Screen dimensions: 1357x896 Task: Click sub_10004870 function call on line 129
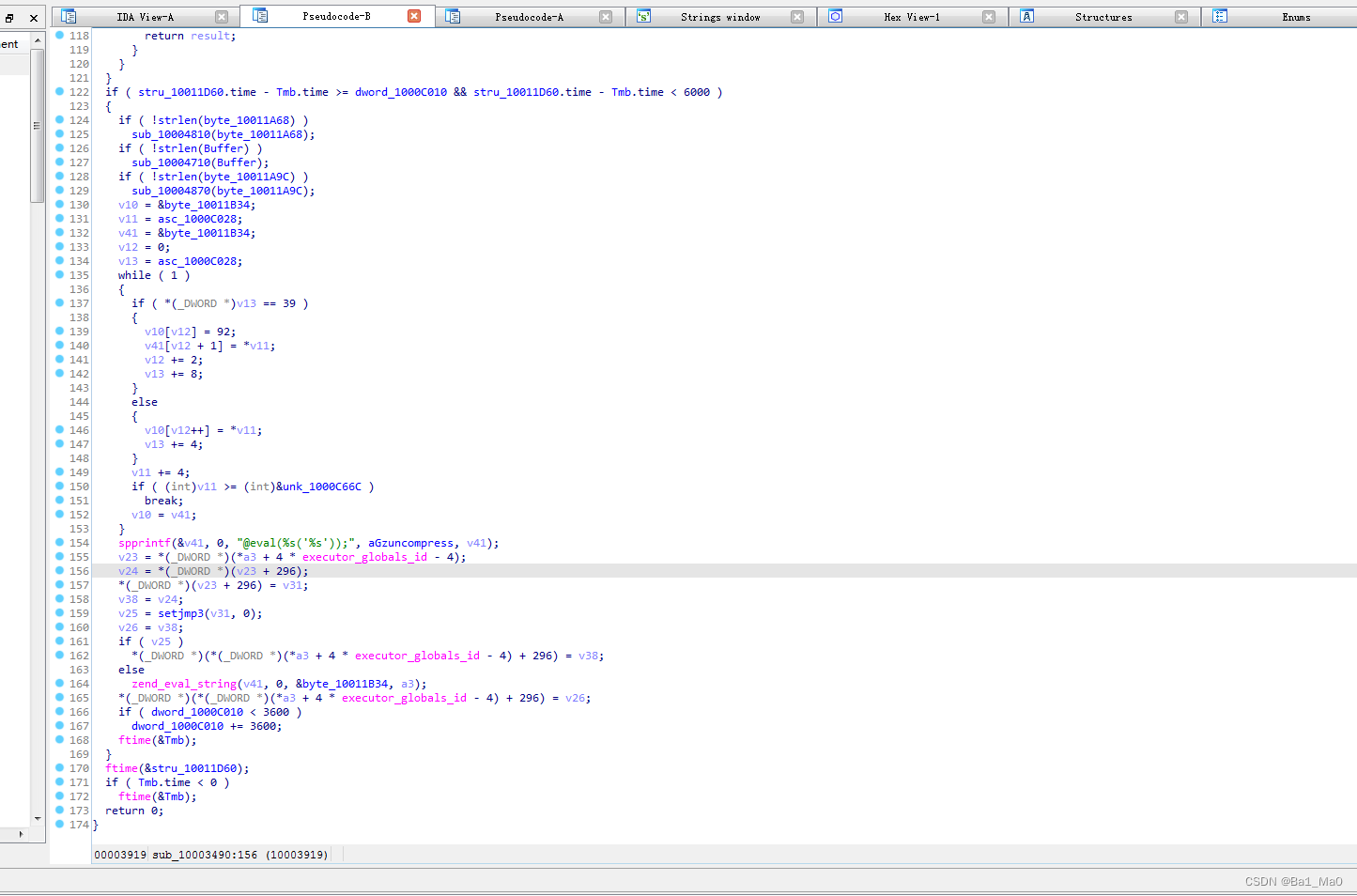(171, 191)
